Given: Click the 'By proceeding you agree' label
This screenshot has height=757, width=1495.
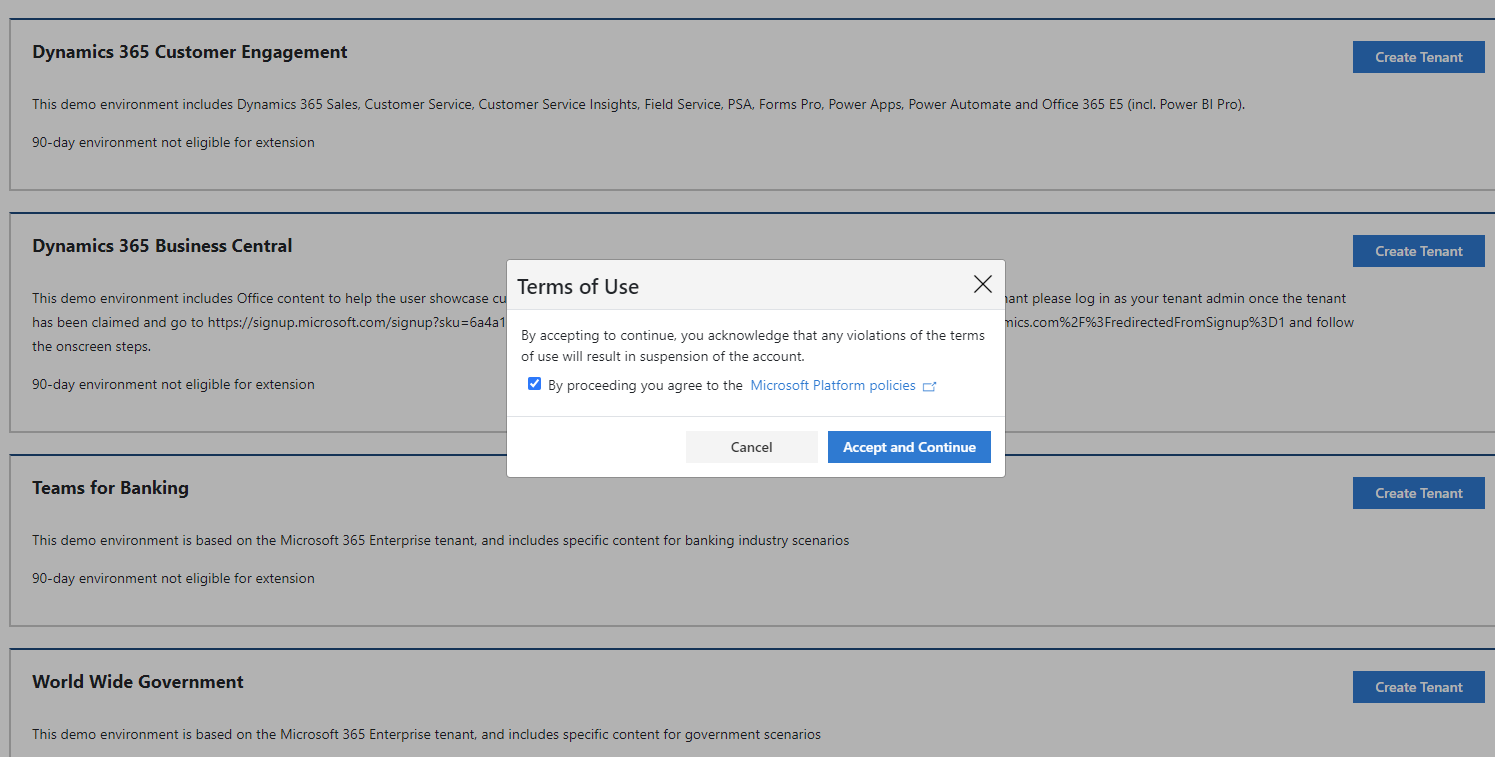Looking at the screenshot, I should [645, 386].
